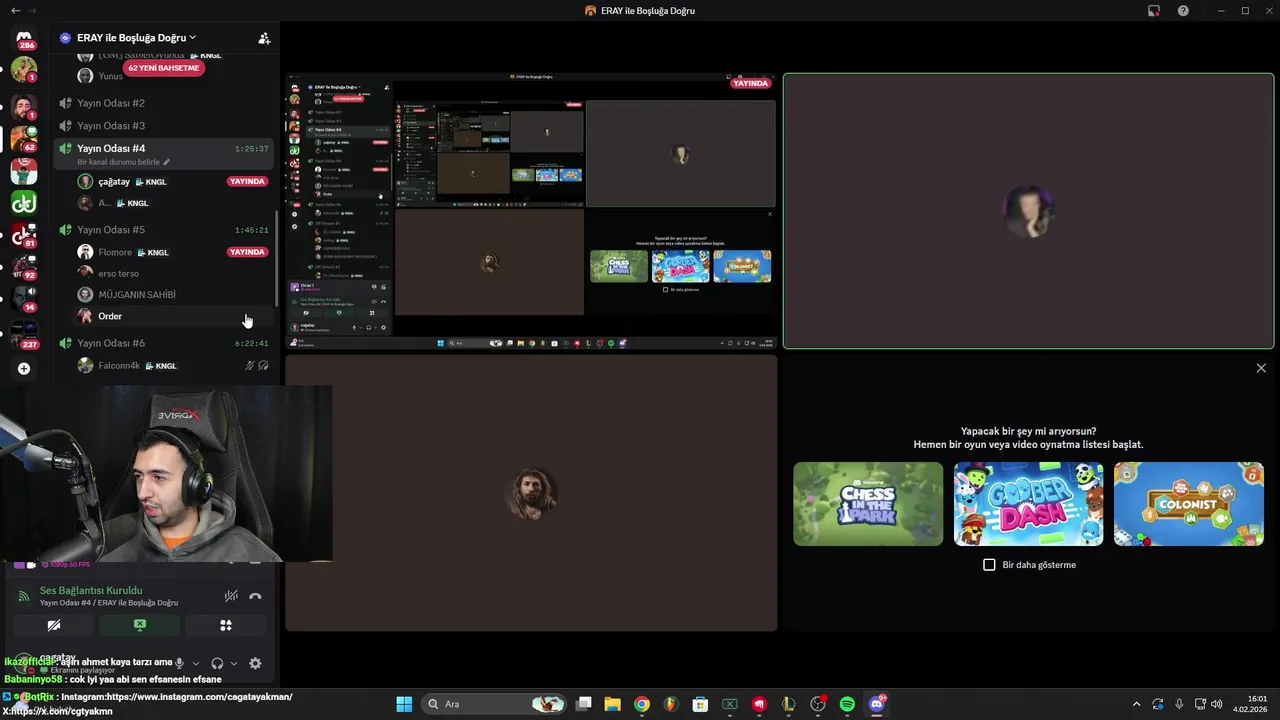Focus the large screen share stream tile
The image size is (1280, 720).
tap(531, 211)
